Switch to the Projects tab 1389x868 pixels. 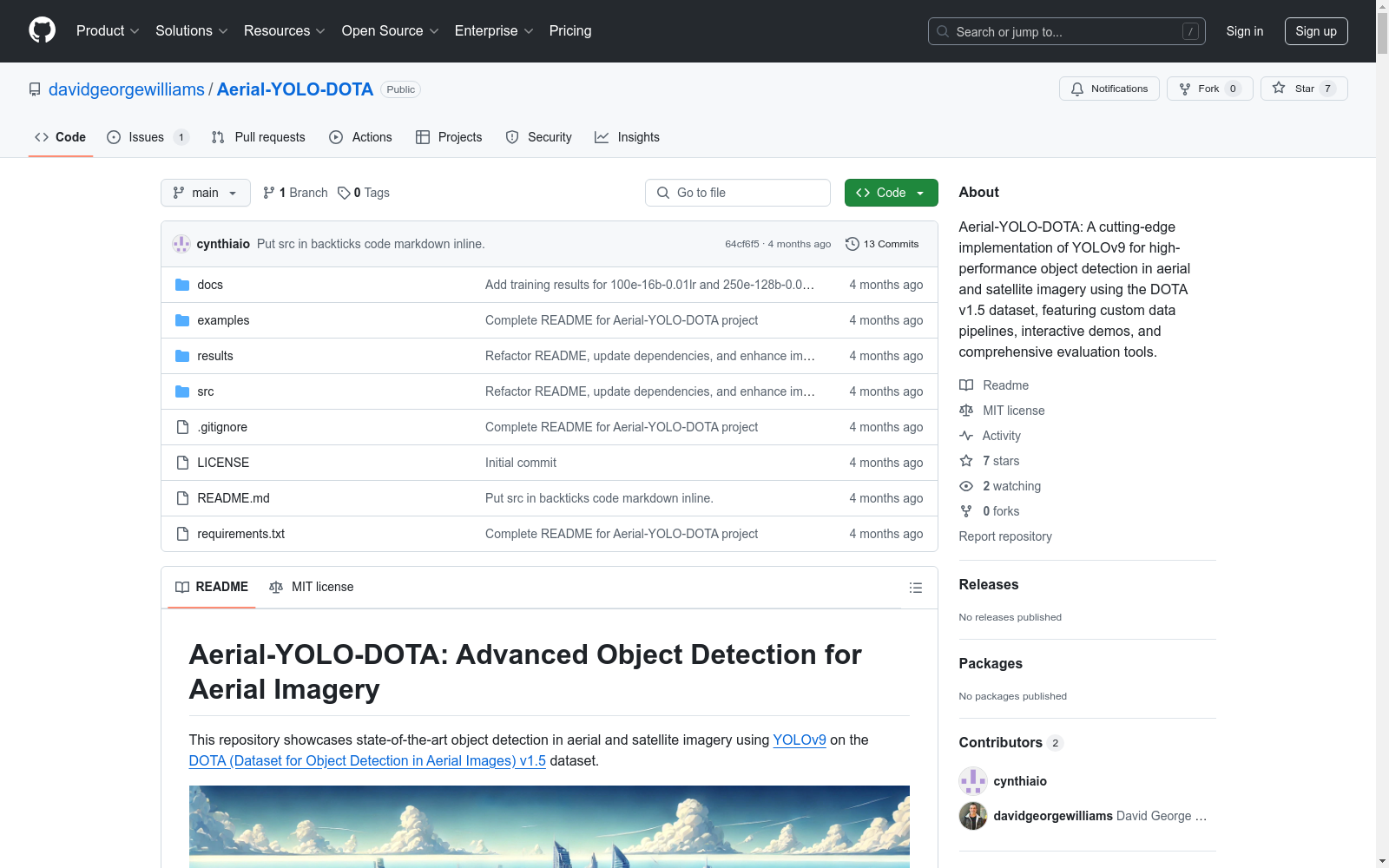point(449,137)
